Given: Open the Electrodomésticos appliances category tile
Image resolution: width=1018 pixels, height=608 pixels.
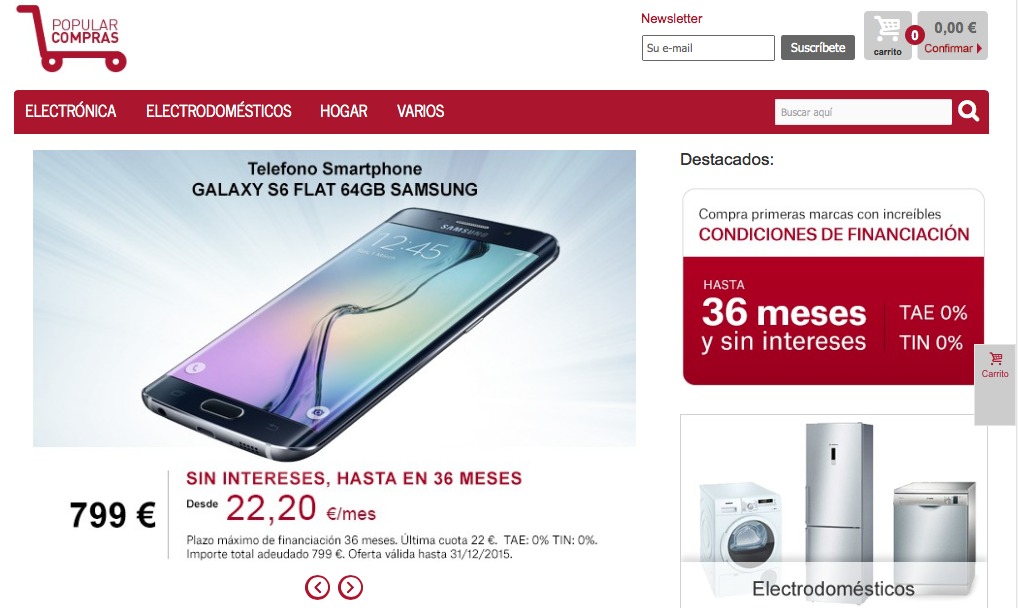Looking at the screenshot, I should [x=834, y=511].
